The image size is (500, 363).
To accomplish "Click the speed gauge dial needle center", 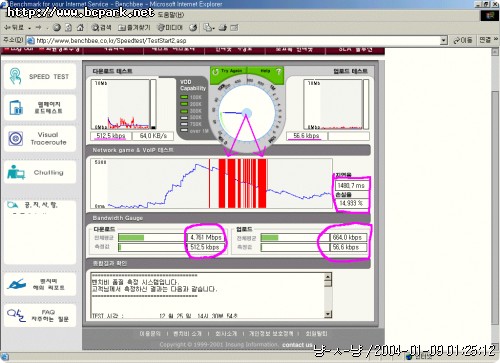I will (x=246, y=113).
